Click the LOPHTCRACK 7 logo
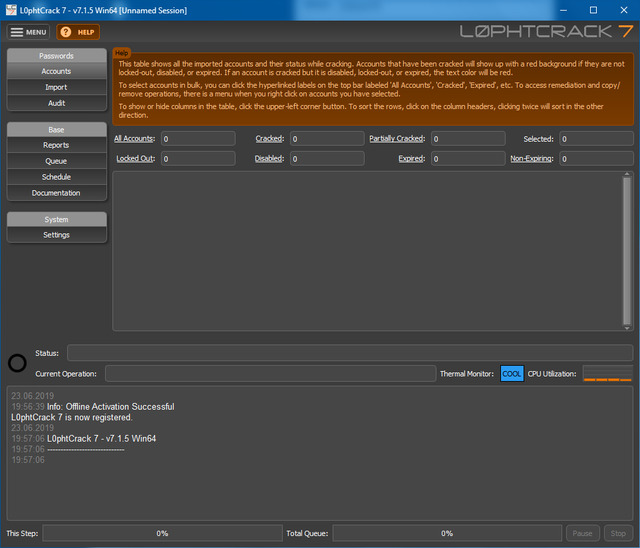 pyautogui.click(x=546, y=32)
